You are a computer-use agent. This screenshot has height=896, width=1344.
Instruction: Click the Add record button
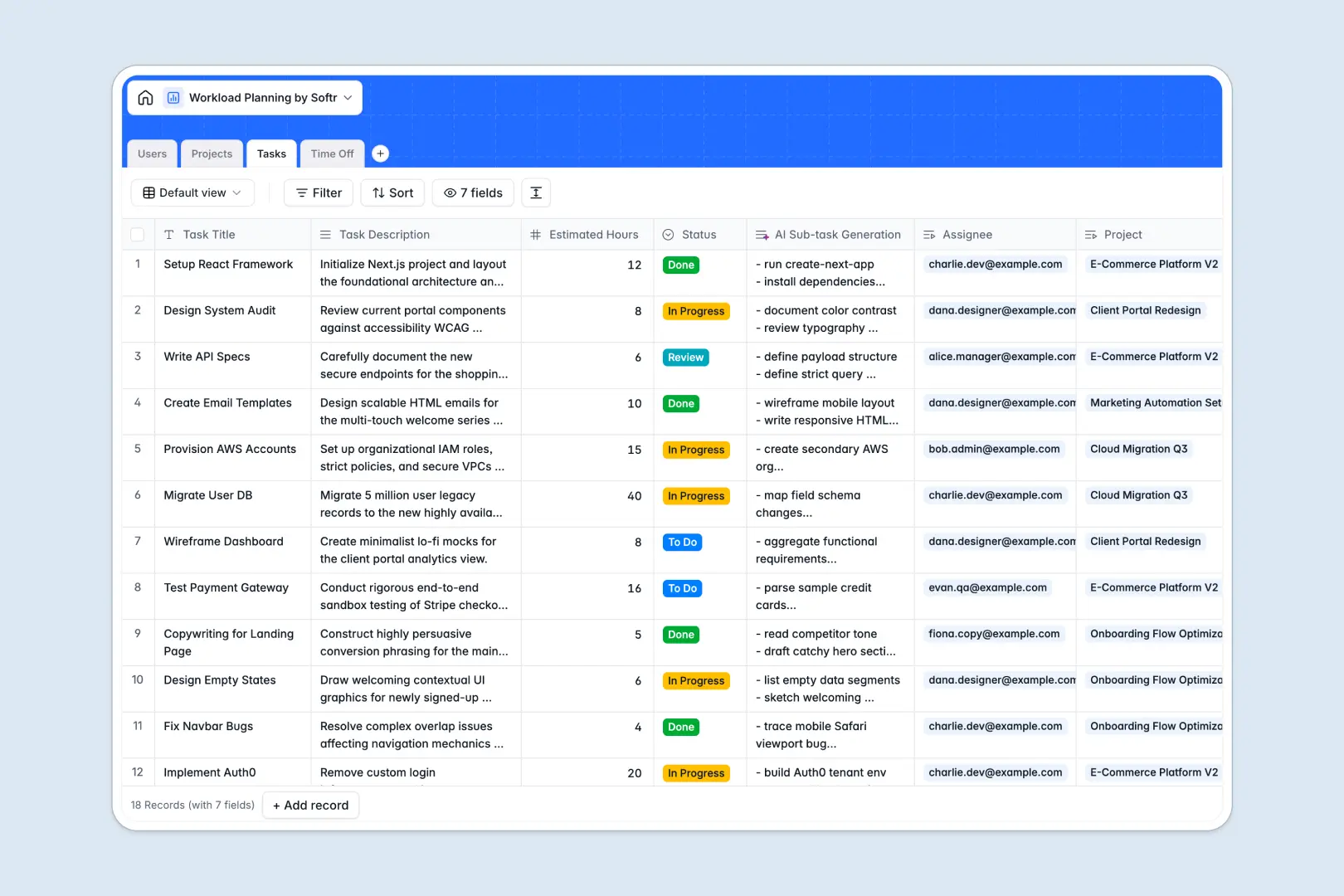coord(310,805)
